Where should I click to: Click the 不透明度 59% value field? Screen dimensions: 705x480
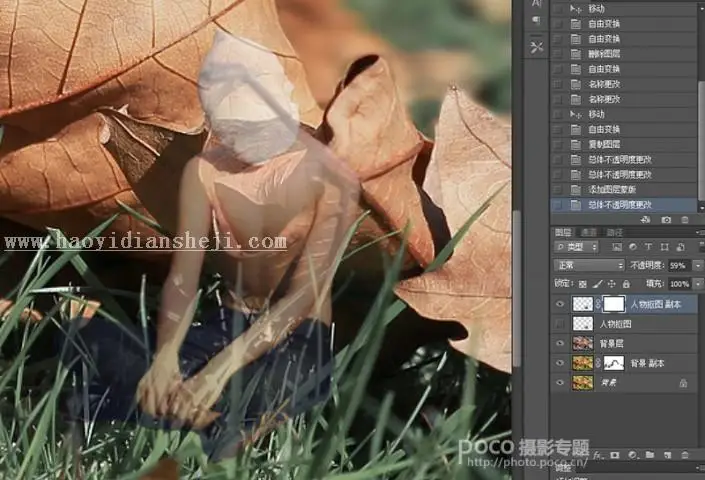680,266
